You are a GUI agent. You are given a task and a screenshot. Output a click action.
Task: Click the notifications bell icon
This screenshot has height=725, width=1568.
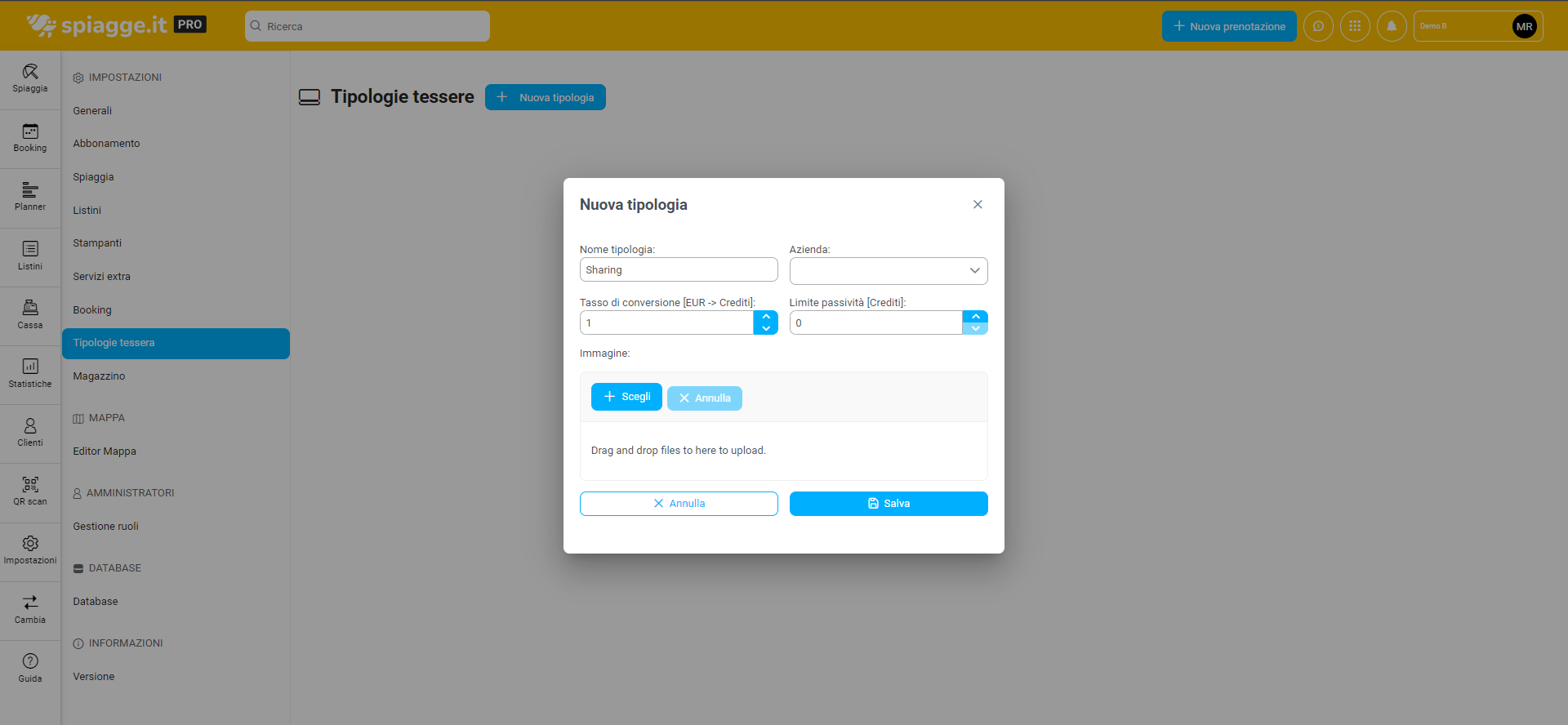[x=1392, y=26]
